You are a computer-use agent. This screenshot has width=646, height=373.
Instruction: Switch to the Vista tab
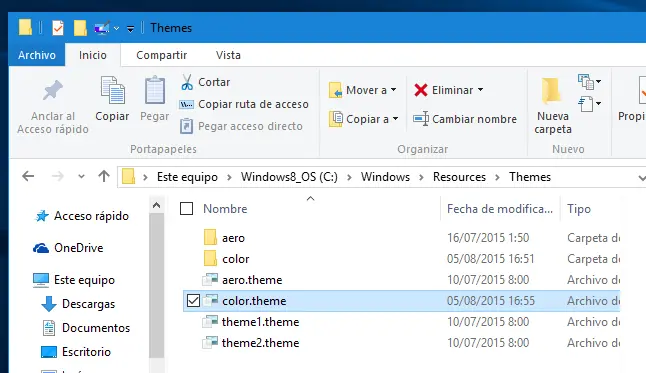(228, 55)
